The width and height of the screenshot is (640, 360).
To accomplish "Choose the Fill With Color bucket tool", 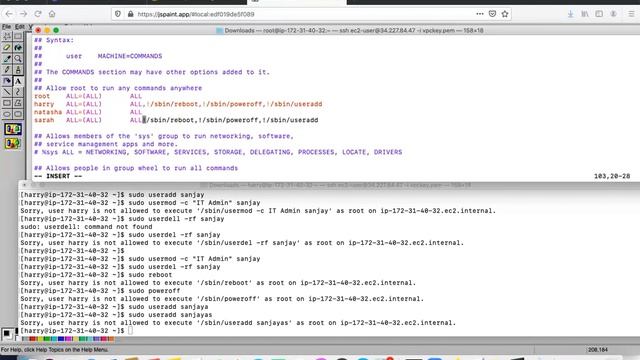I will (x=18, y=48).
